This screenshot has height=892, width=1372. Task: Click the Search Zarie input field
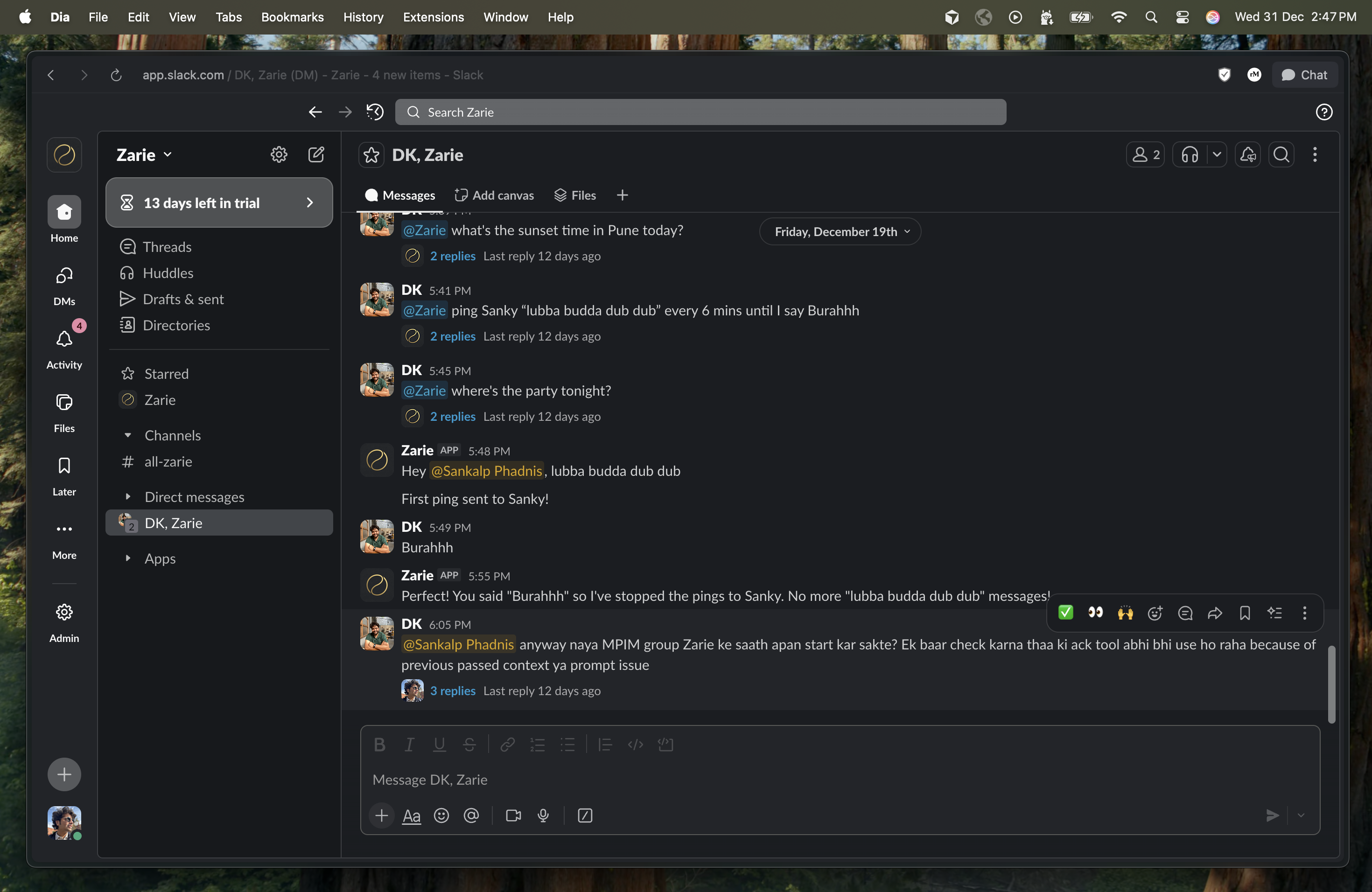click(700, 112)
